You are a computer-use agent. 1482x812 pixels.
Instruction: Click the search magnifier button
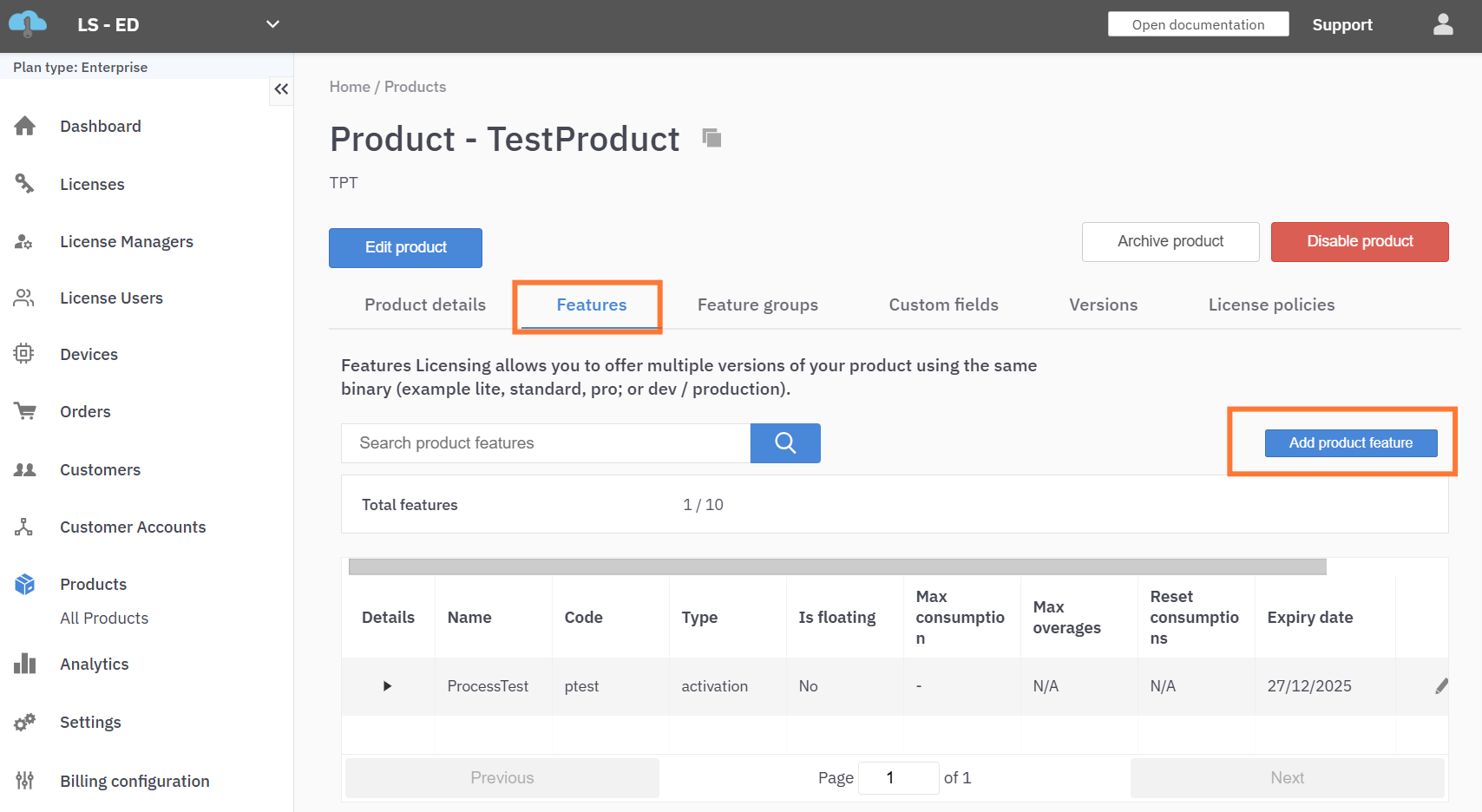(785, 443)
